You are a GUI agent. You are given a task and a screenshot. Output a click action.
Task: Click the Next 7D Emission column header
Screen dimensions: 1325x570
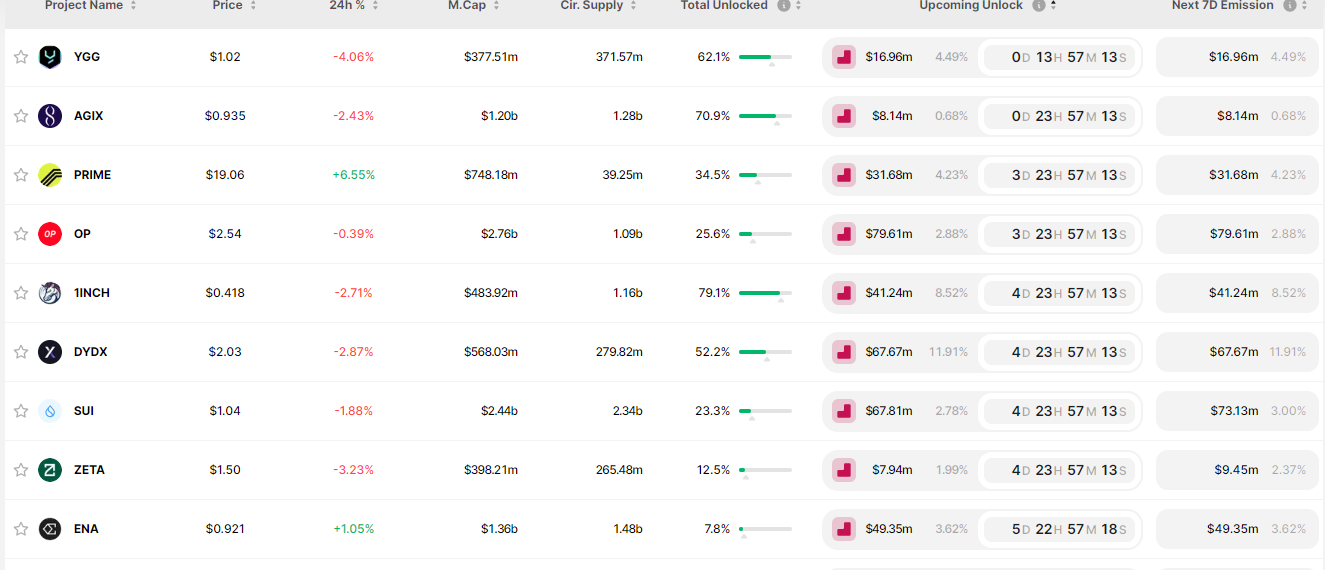(x=1222, y=6)
